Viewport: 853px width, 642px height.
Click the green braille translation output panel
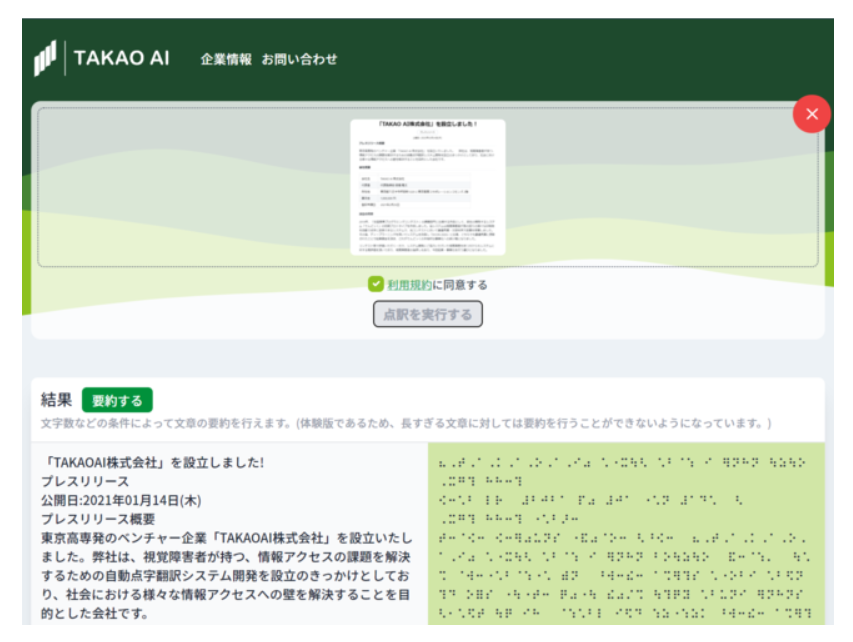click(626, 533)
